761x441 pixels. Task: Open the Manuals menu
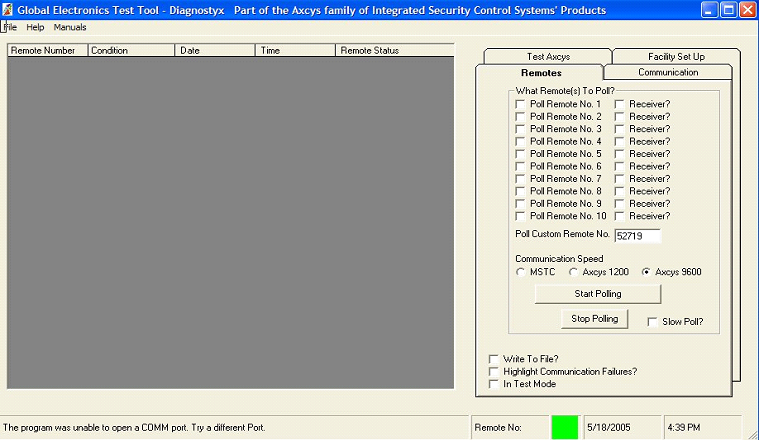coord(70,27)
